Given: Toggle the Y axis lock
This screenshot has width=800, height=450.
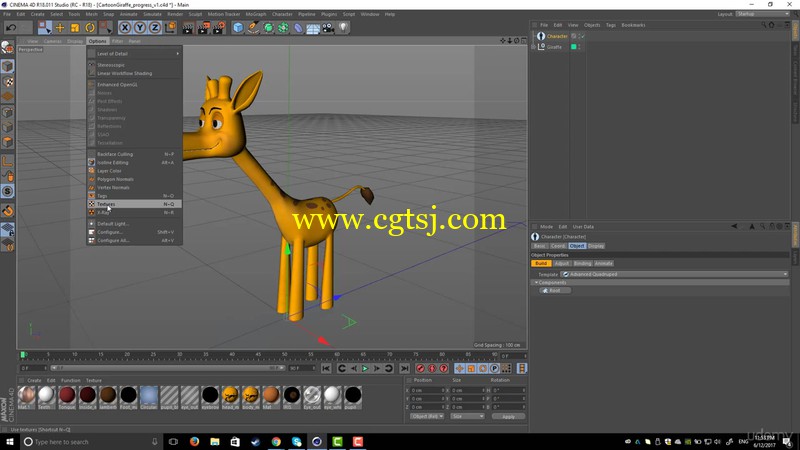Looking at the screenshot, I should coord(139,28).
